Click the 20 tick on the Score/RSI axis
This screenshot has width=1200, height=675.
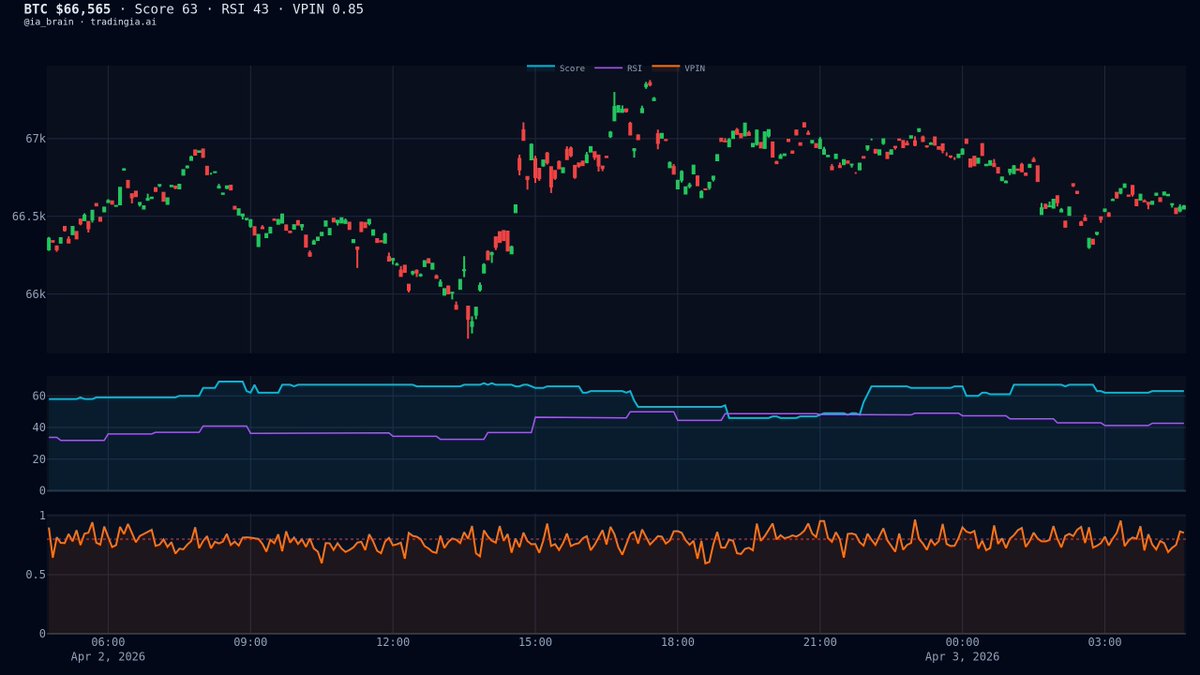click(39, 459)
